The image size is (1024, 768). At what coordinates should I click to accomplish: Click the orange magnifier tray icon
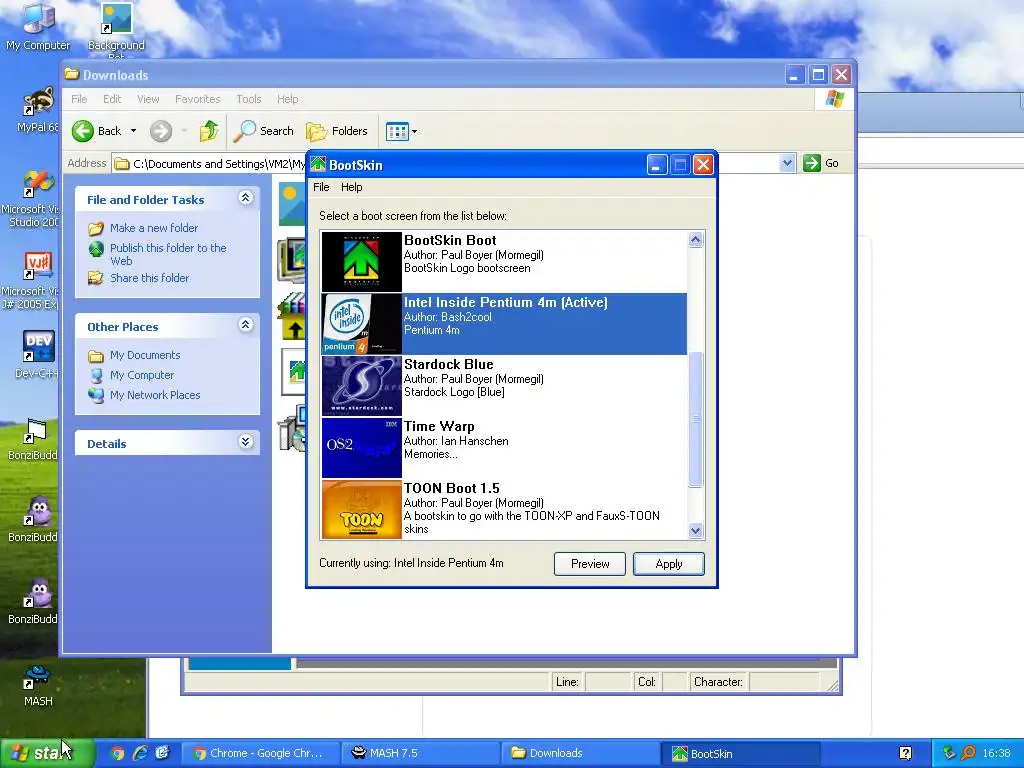tap(968, 753)
